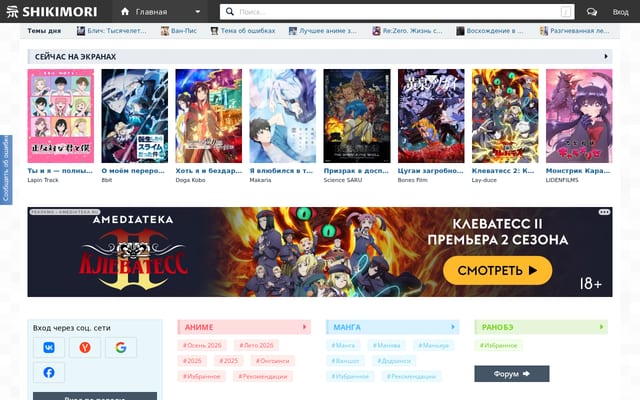This screenshot has width=640, height=400.
Task: Open the Восхождение в ... topic link
Action: (x=495, y=31)
